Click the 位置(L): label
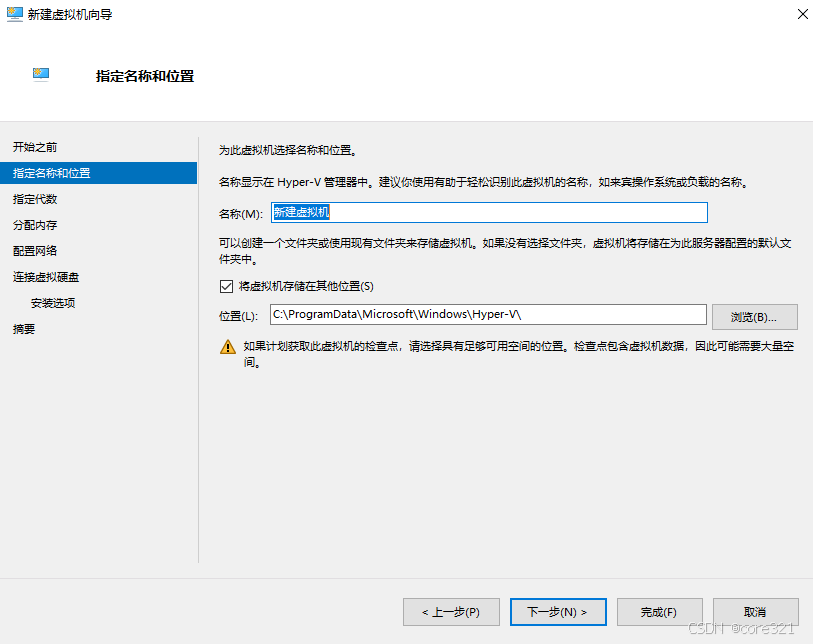Image resolution: width=813 pixels, height=644 pixels. (x=239, y=316)
